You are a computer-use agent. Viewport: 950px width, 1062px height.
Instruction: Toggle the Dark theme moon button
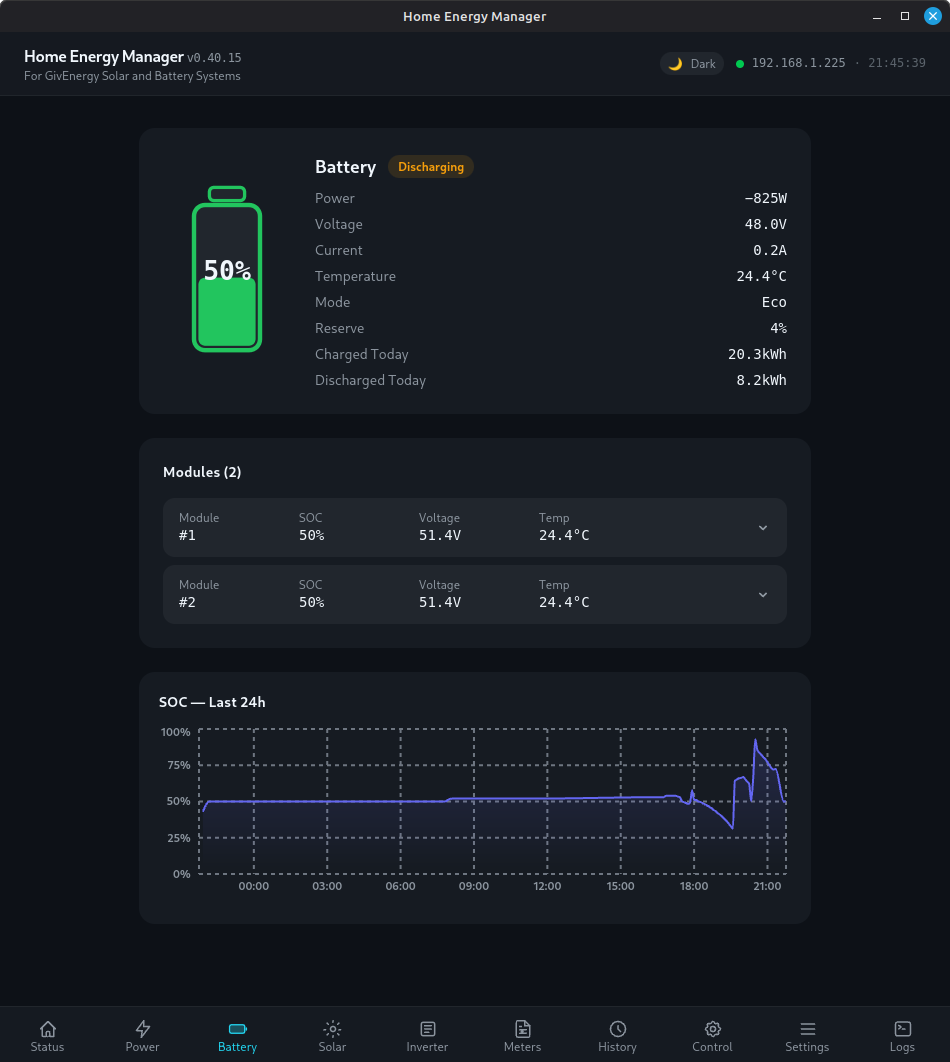tap(692, 64)
